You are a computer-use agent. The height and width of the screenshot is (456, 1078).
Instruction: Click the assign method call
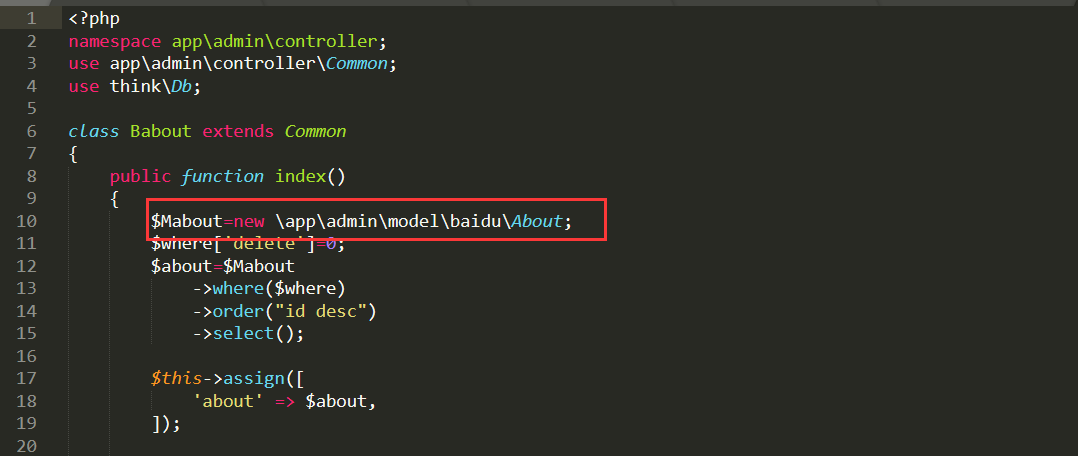[x=254, y=378]
